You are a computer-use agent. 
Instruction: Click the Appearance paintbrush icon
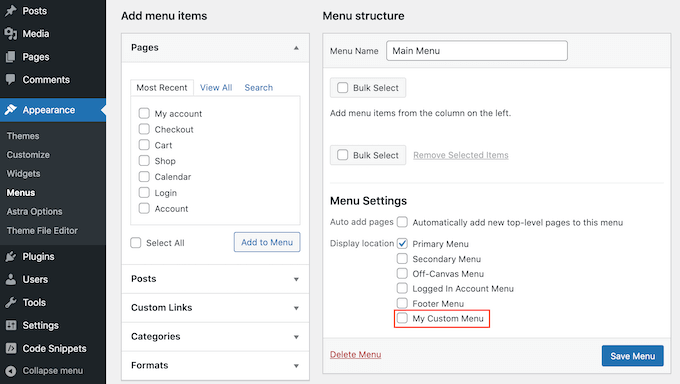11,110
